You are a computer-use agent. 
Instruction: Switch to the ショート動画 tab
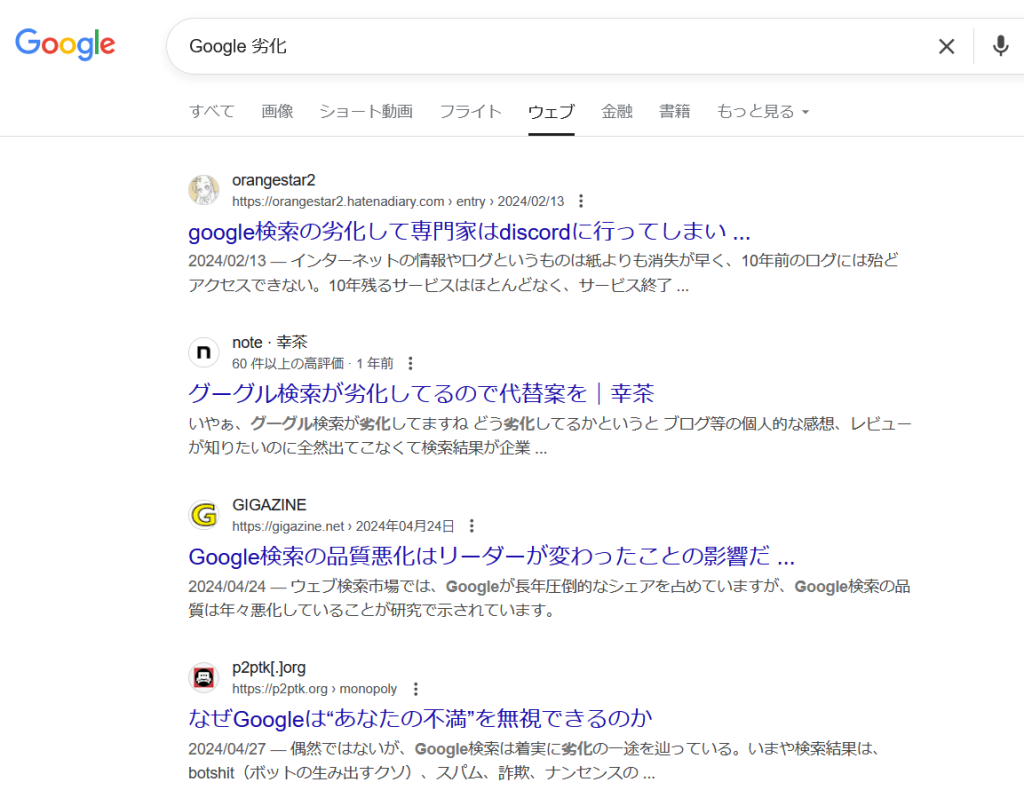pyautogui.click(x=366, y=112)
